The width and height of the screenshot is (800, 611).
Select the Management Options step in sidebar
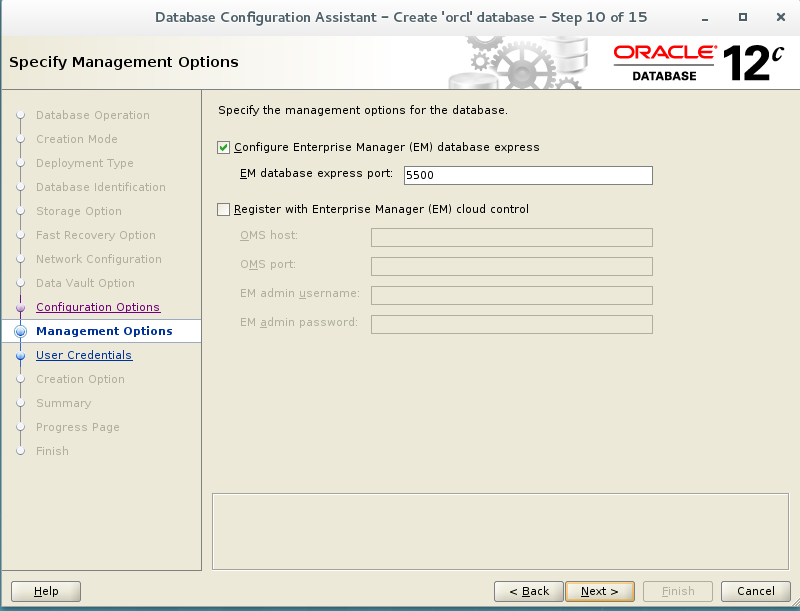[x=104, y=331]
